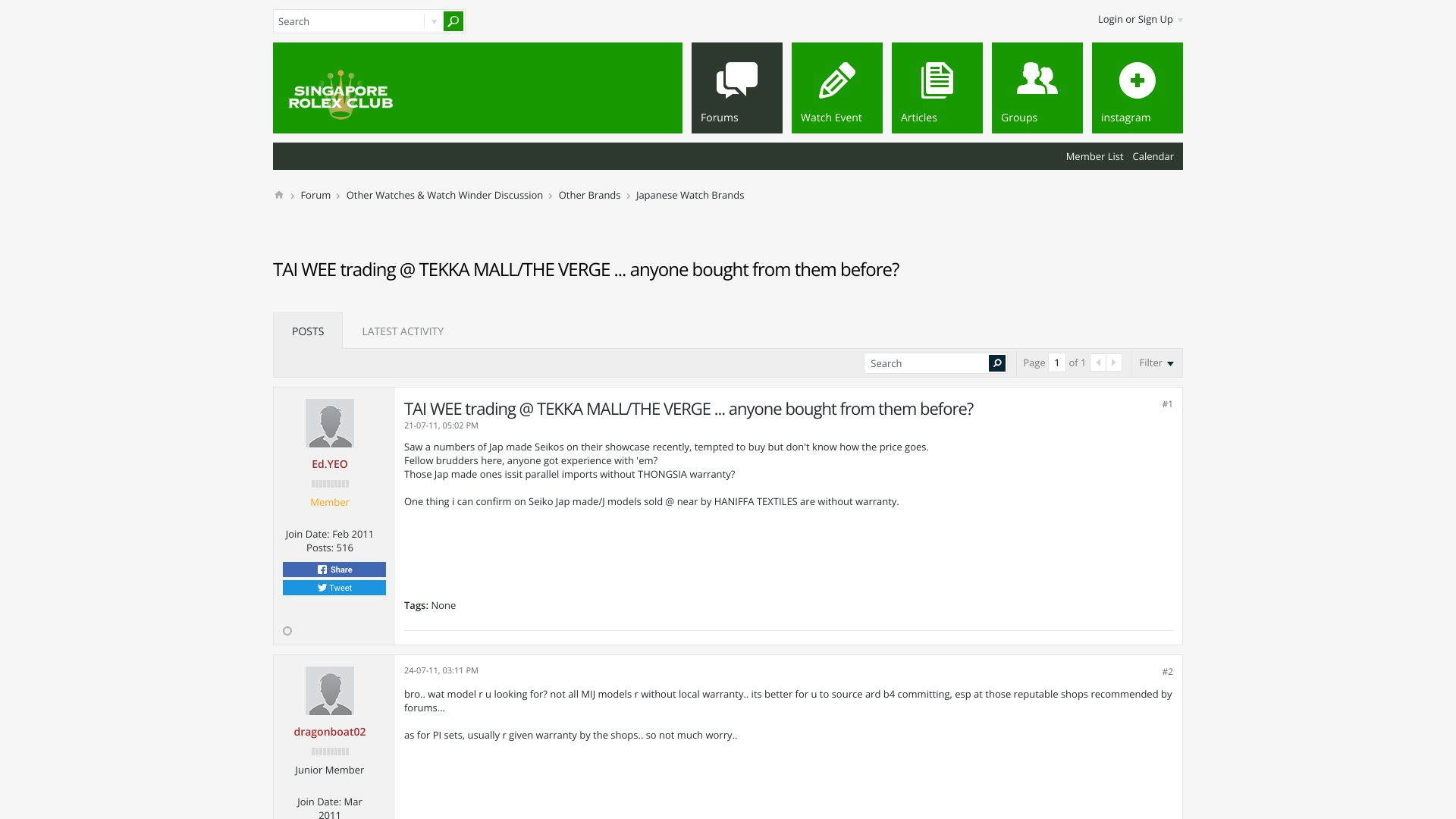This screenshot has height=819, width=1456.
Task: Open Other Watches & Watch Winder Discussion breadcrumb
Action: [x=444, y=195]
